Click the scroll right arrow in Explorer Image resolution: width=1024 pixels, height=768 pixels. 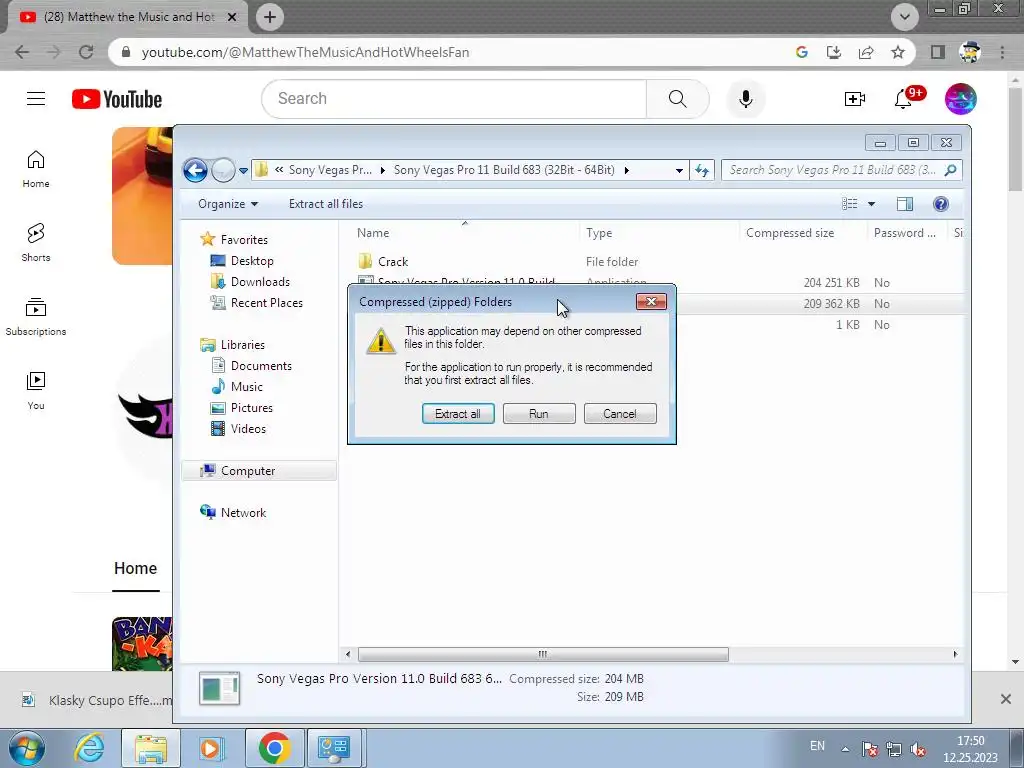955,654
